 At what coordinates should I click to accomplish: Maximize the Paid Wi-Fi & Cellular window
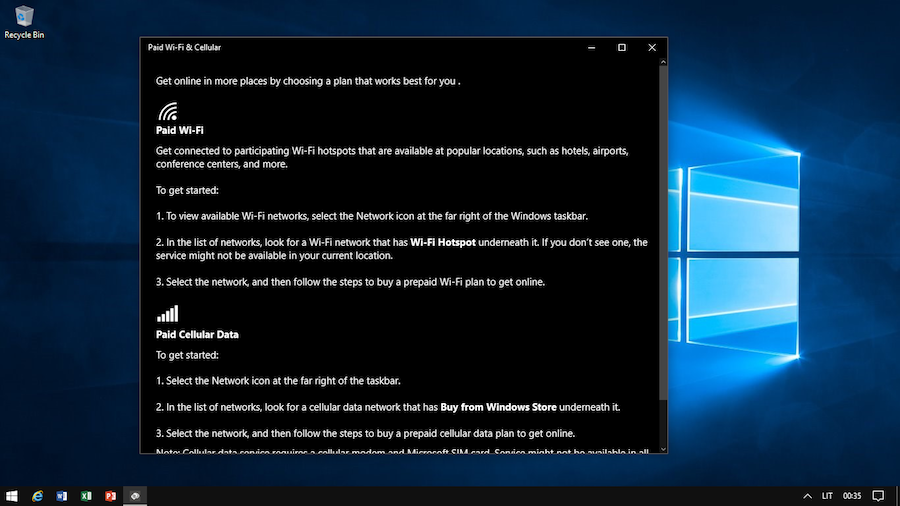click(x=621, y=47)
